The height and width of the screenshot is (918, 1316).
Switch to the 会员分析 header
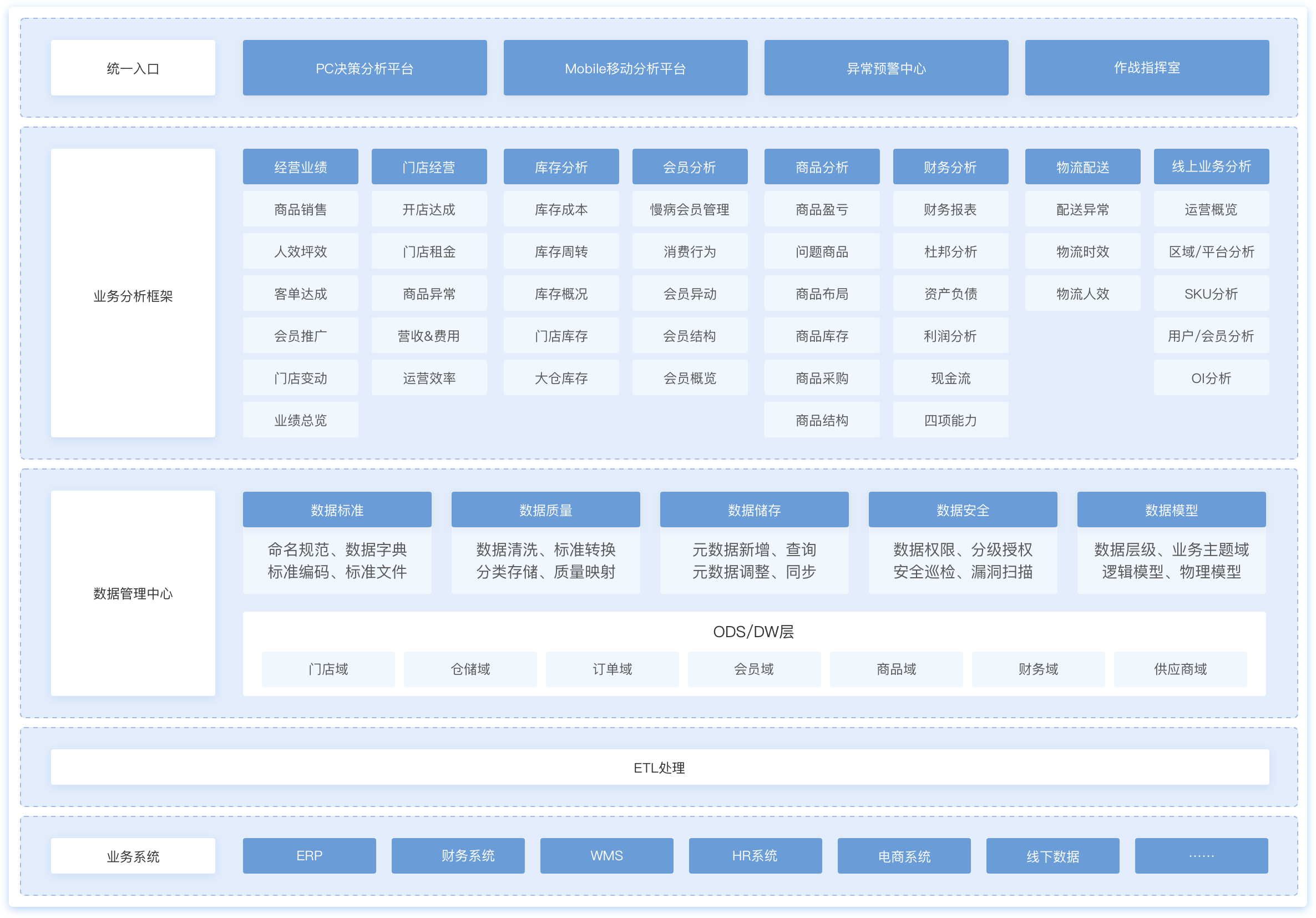pos(690,167)
